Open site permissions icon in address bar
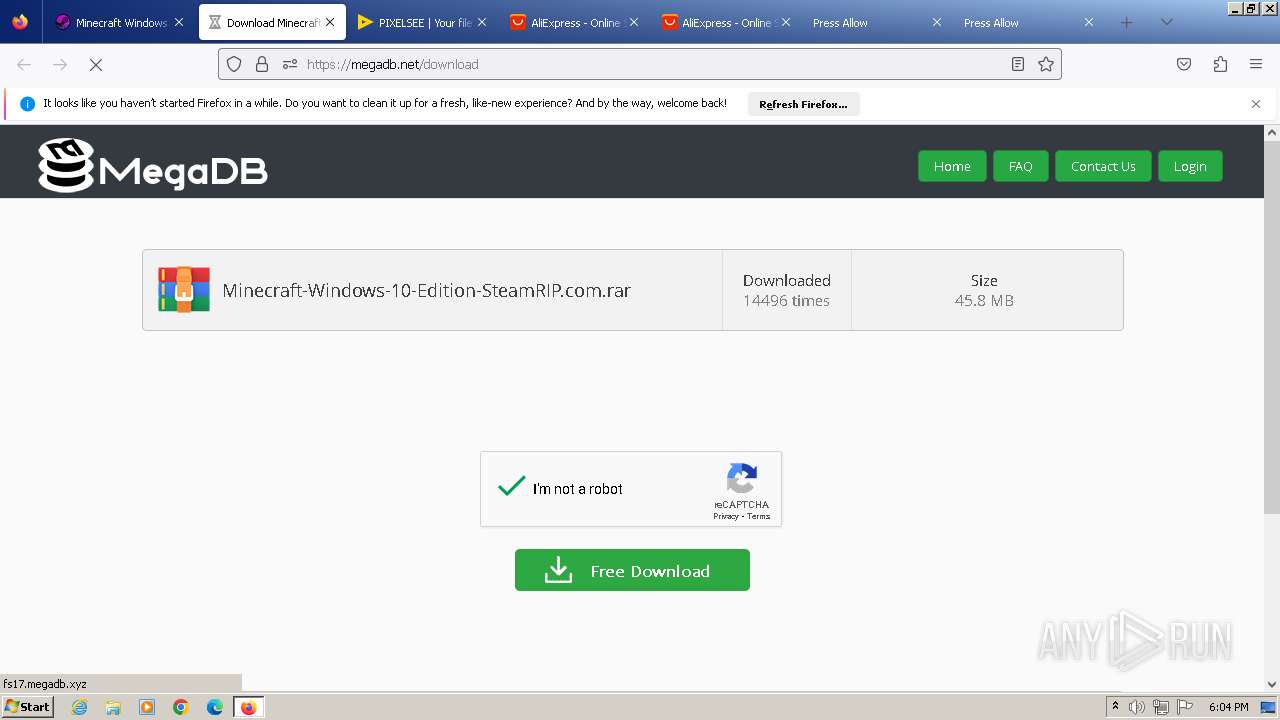 [290, 64]
